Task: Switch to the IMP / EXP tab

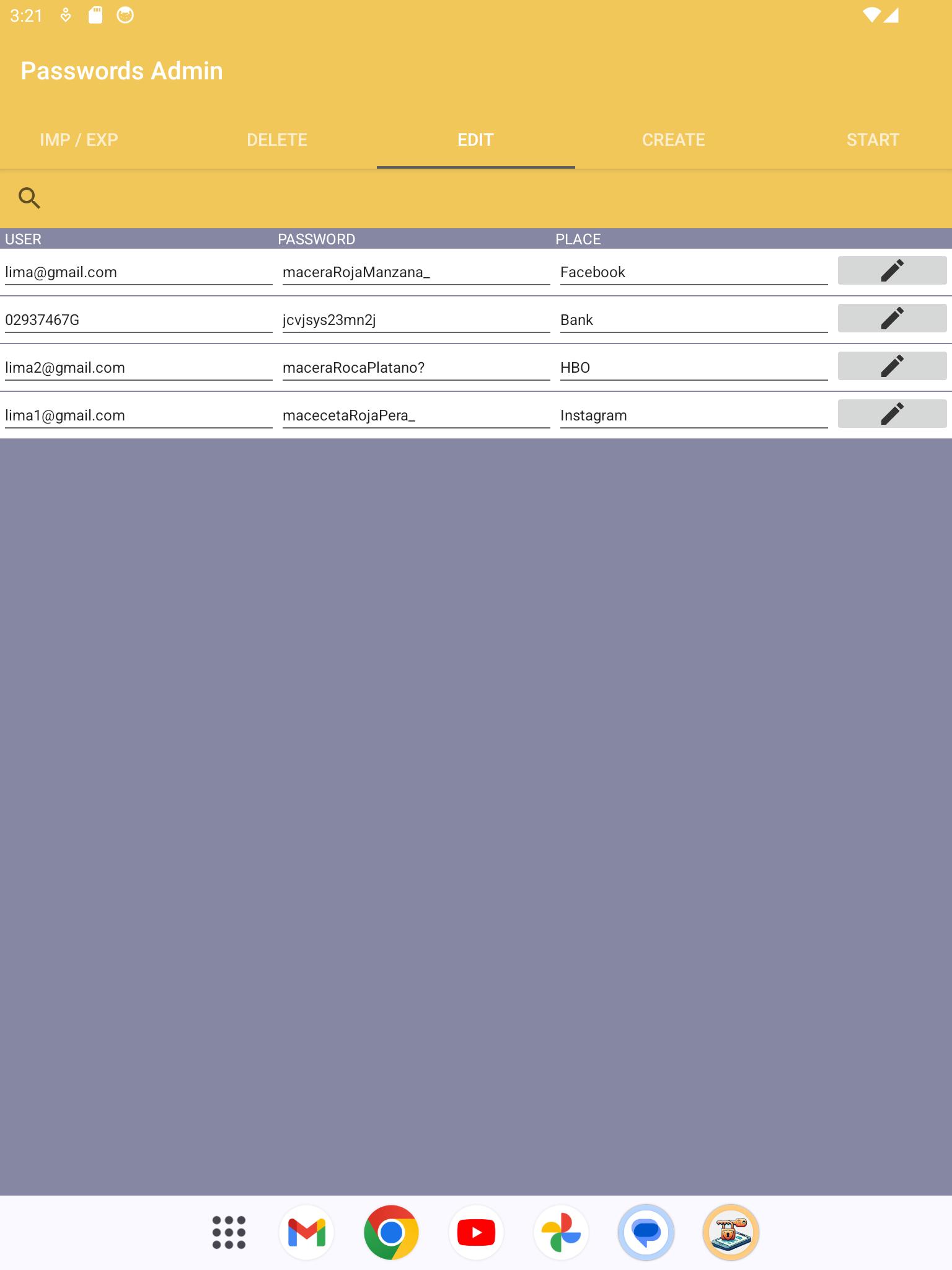Action: [x=79, y=140]
